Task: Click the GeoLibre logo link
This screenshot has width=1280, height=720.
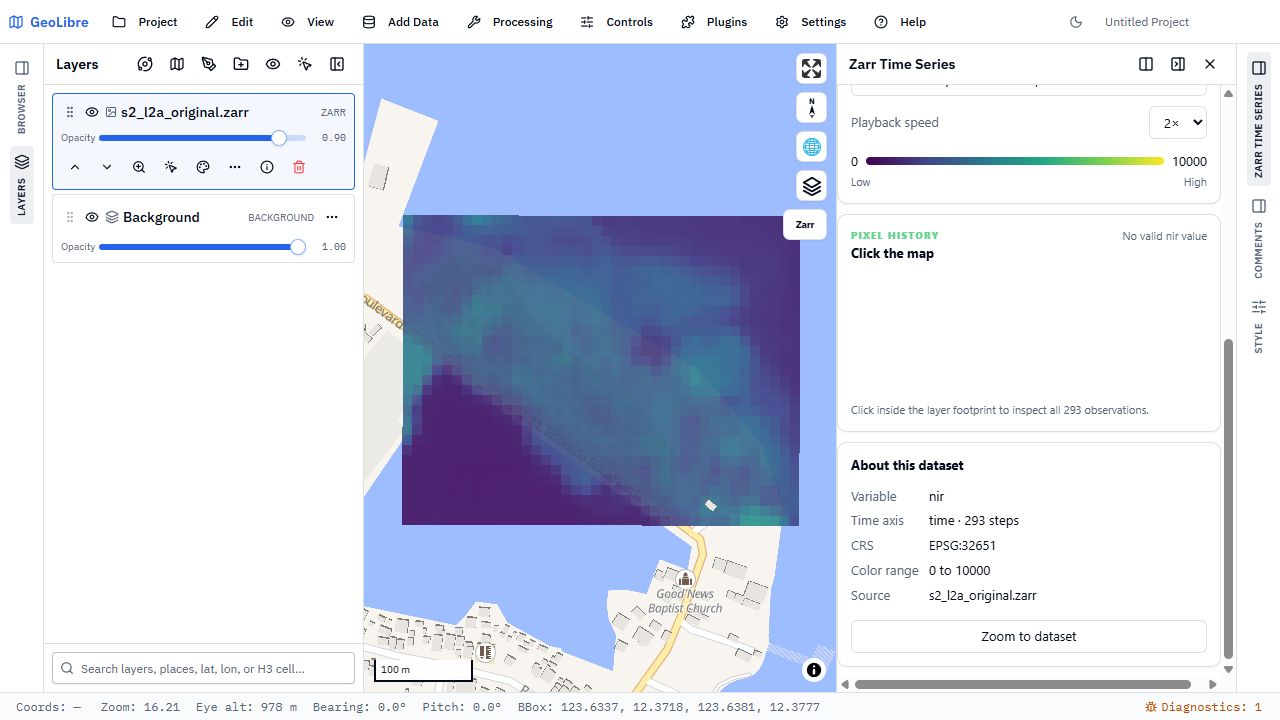Action: pos(51,22)
